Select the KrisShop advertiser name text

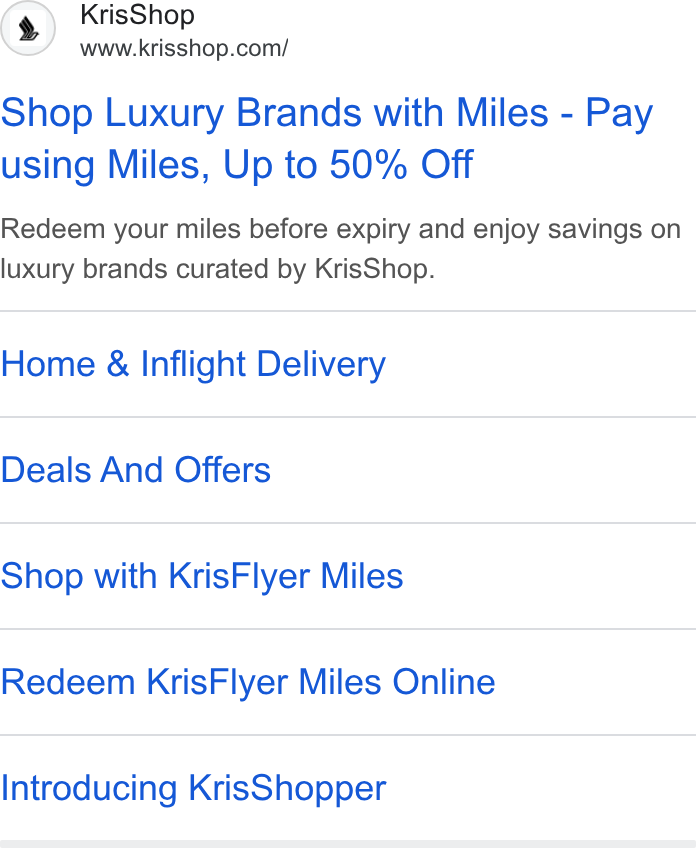pyautogui.click(x=137, y=15)
